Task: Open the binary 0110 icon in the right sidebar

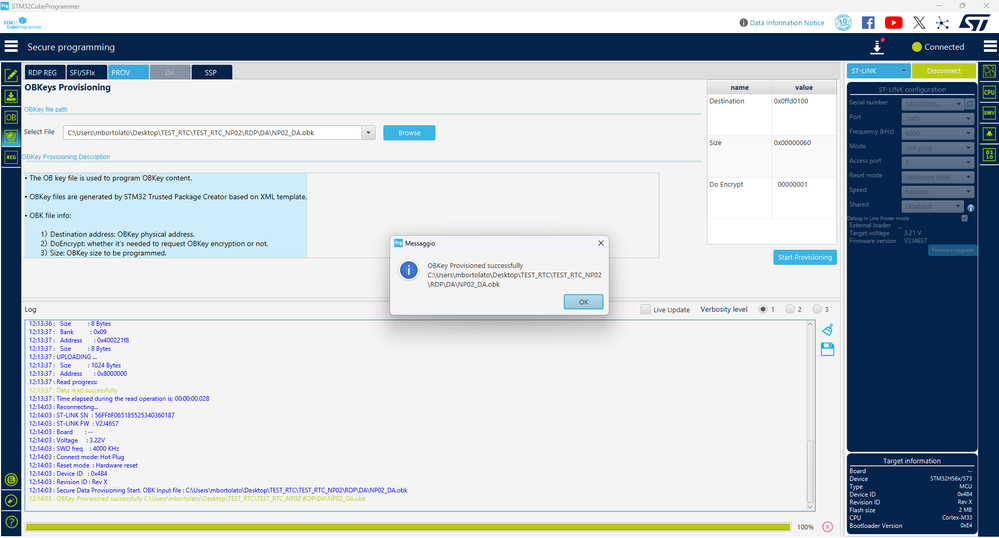Action: (x=989, y=154)
